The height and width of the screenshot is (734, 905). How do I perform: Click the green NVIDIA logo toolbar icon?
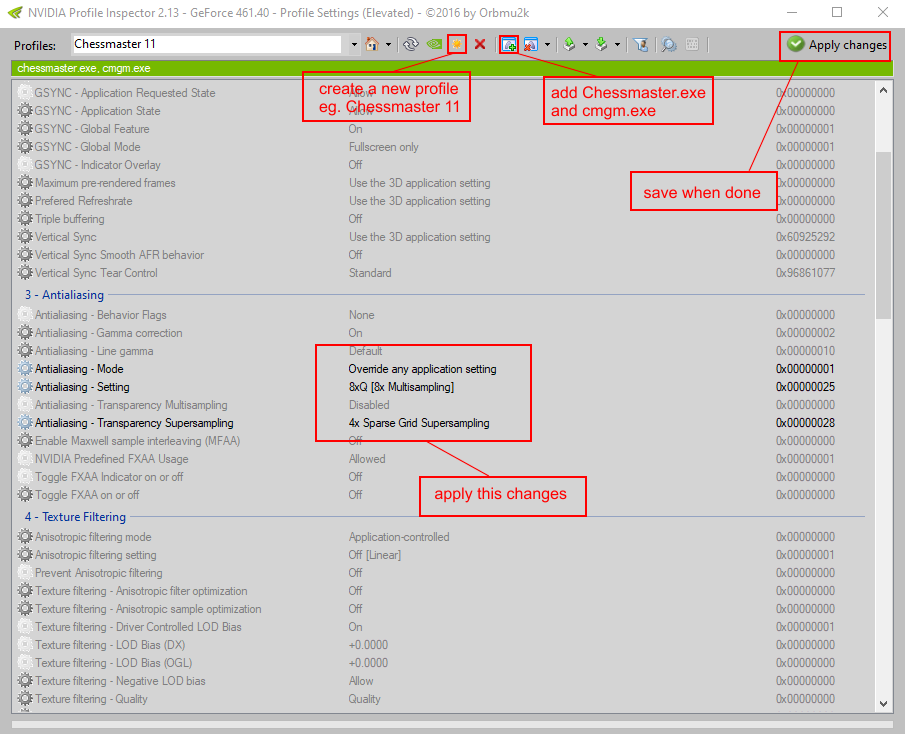pos(434,44)
